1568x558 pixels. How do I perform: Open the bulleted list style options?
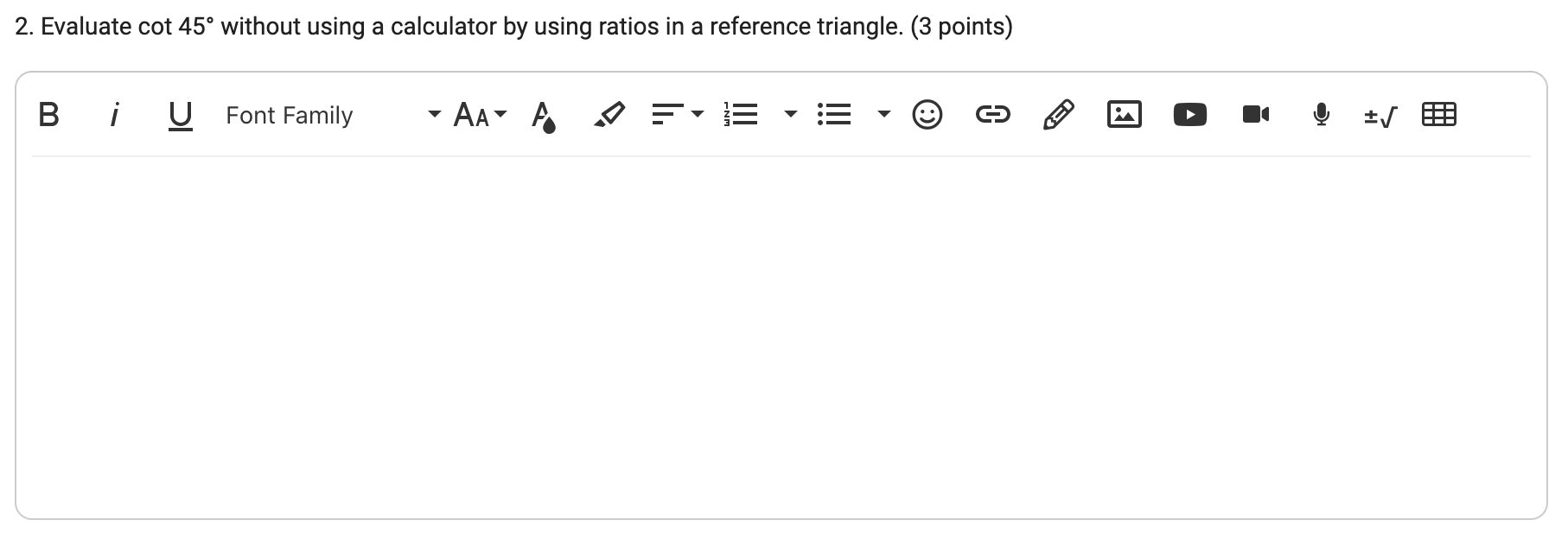[x=883, y=115]
